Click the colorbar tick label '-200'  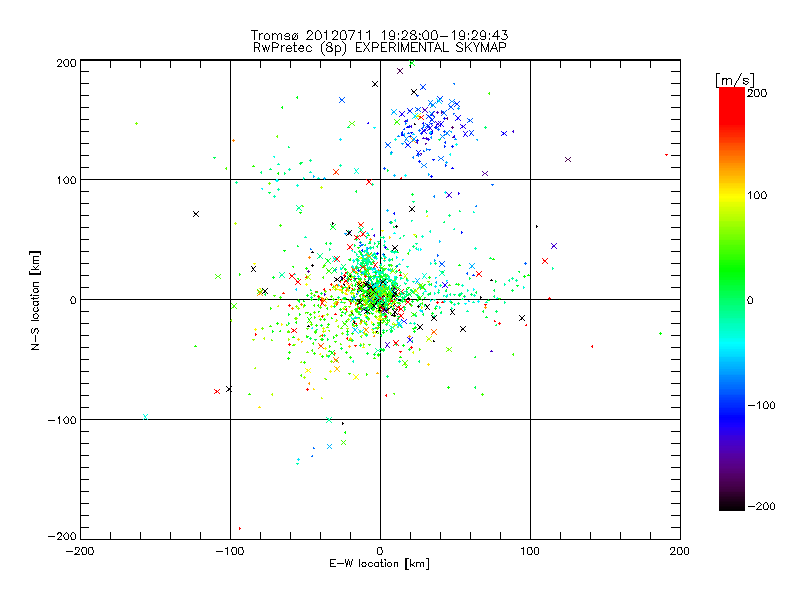pyautogui.click(x=761, y=506)
